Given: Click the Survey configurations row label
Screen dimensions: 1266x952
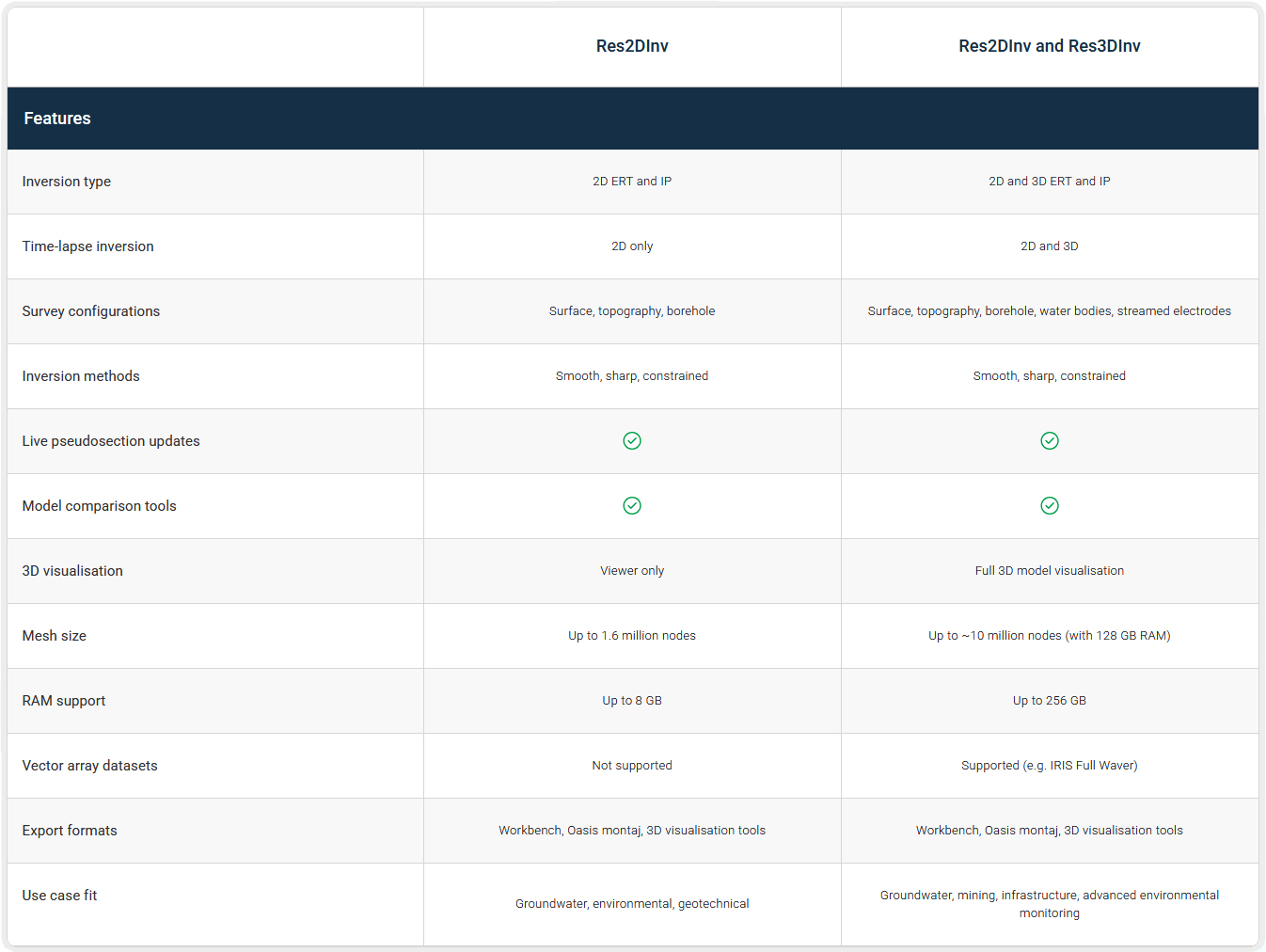Looking at the screenshot, I should click(91, 311).
